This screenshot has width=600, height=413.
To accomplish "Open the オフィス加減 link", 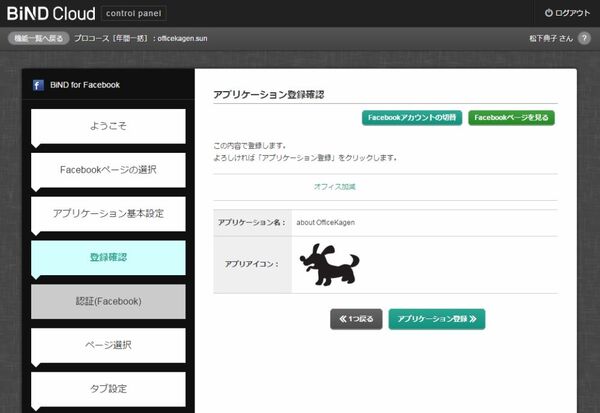I will click(x=334, y=187).
